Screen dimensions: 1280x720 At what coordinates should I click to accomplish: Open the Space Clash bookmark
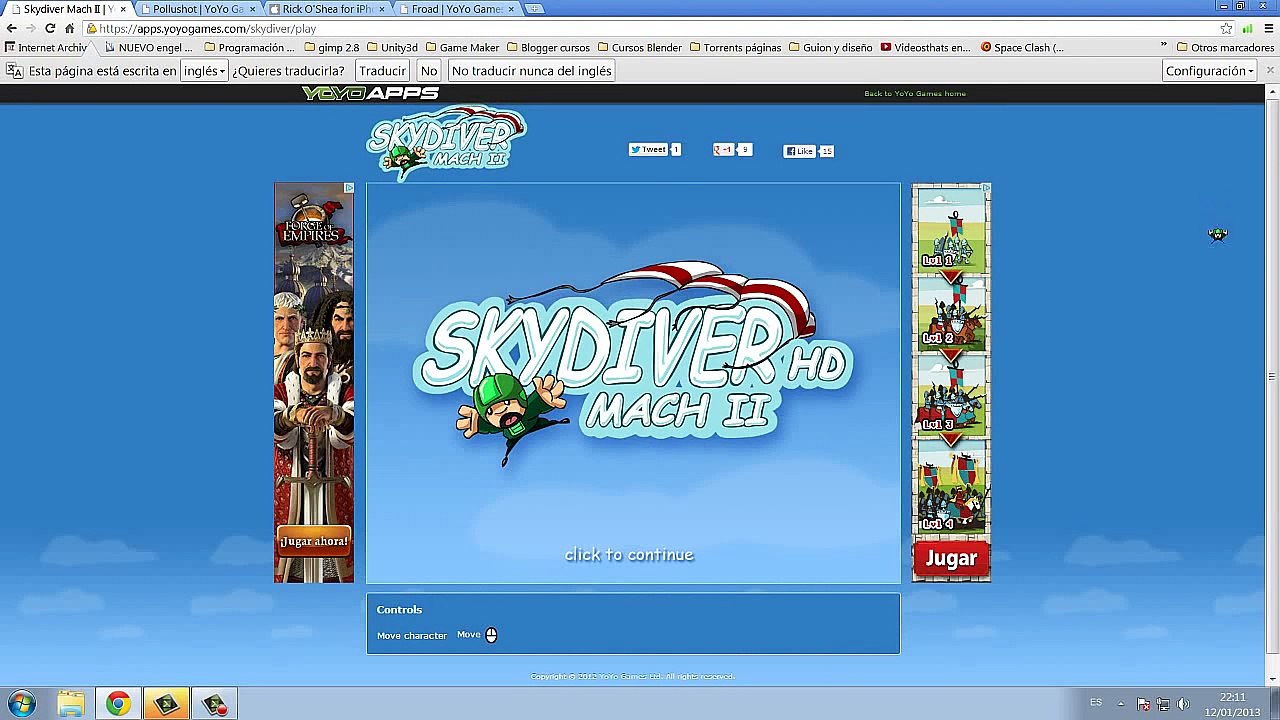point(1022,47)
